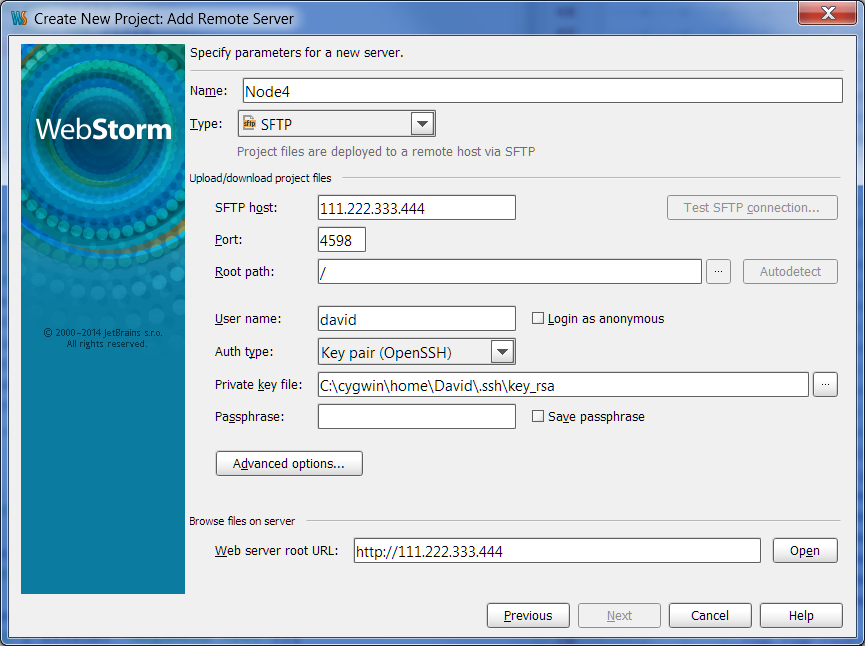
Task: Select the SFTP type combo box
Action: coord(337,124)
